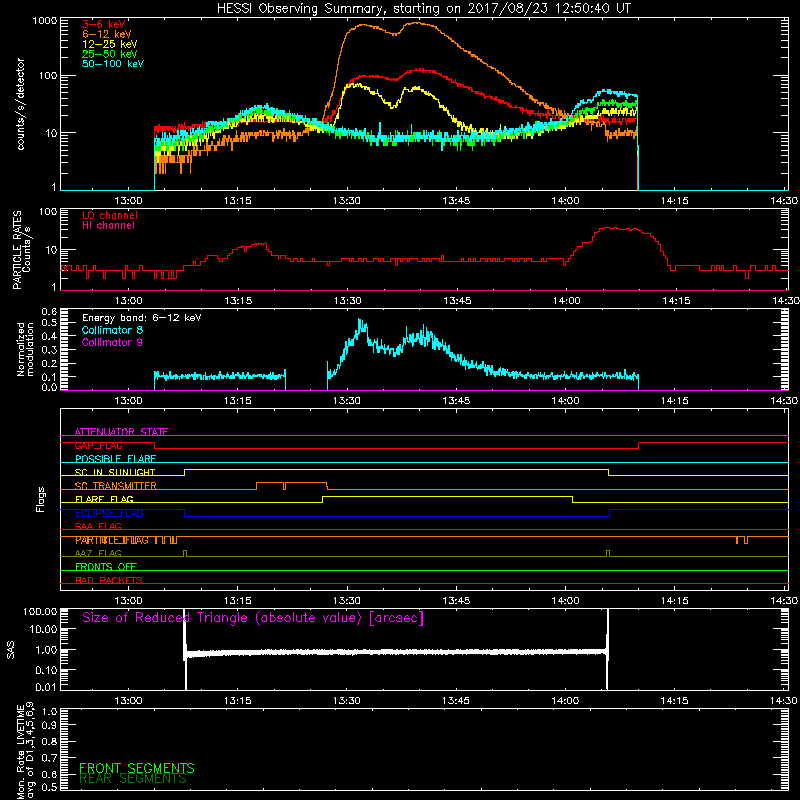Click the LO channel legend label
This screenshot has width=800, height=800.
[x=110, y=215]
